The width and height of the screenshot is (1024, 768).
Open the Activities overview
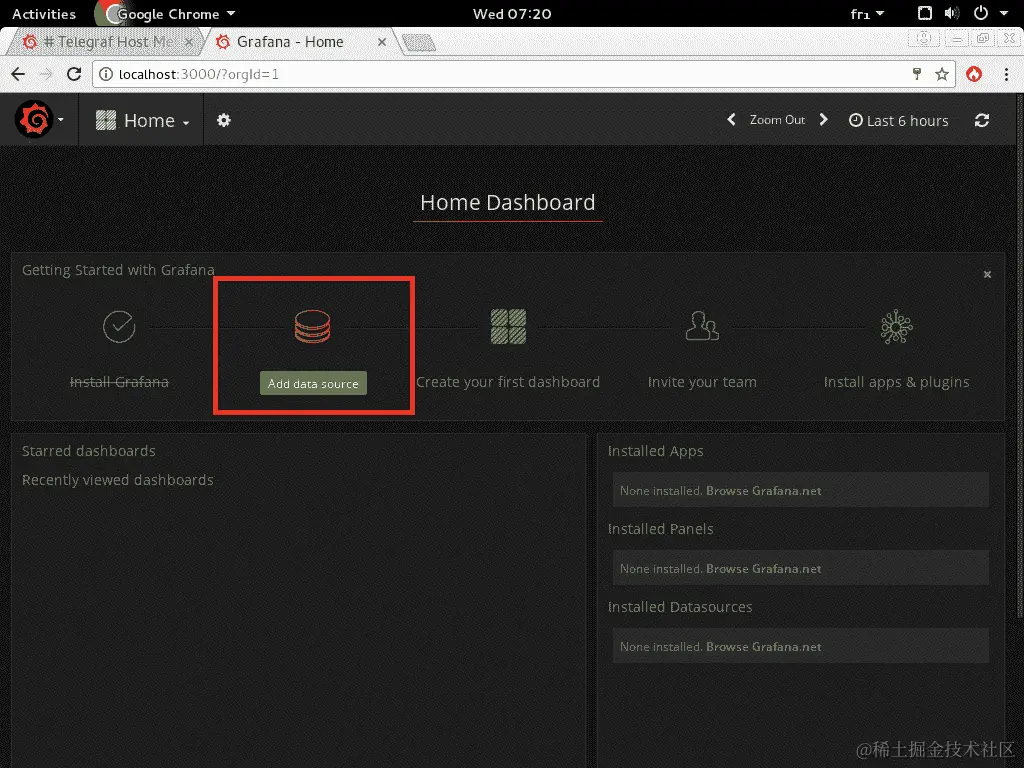[44, 14]
